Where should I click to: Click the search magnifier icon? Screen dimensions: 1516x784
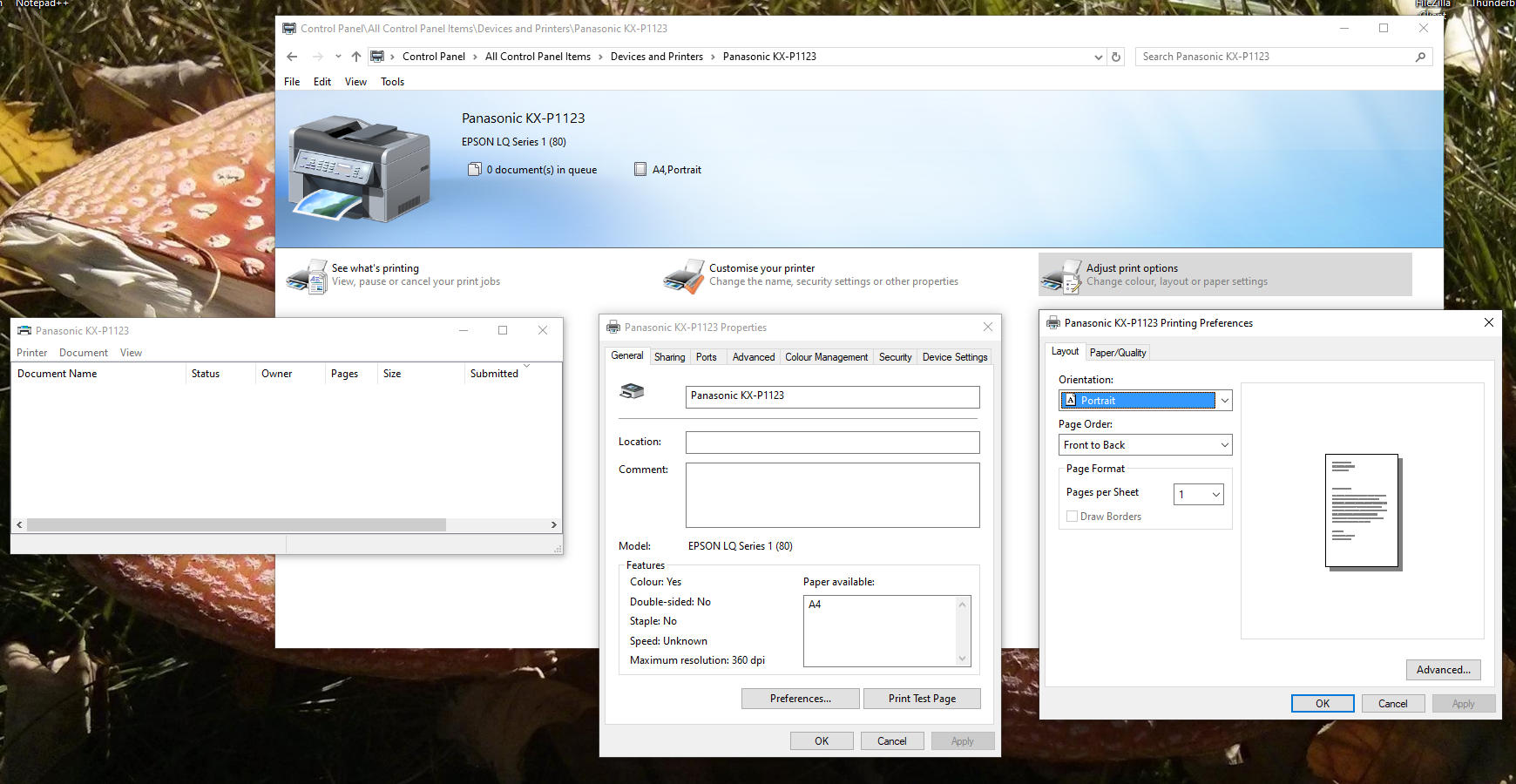point(1420,57)
